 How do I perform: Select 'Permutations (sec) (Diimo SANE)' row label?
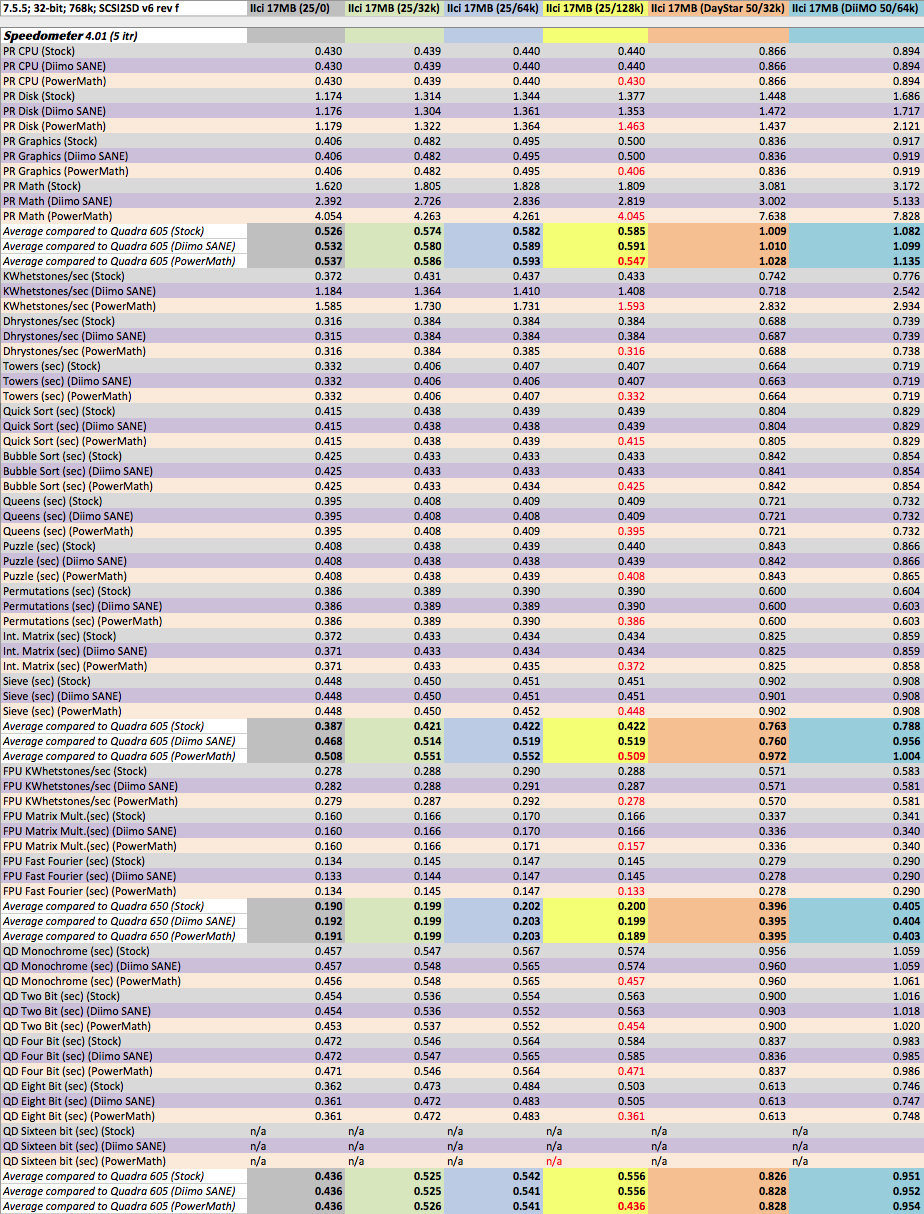click(x=83, y=605)
